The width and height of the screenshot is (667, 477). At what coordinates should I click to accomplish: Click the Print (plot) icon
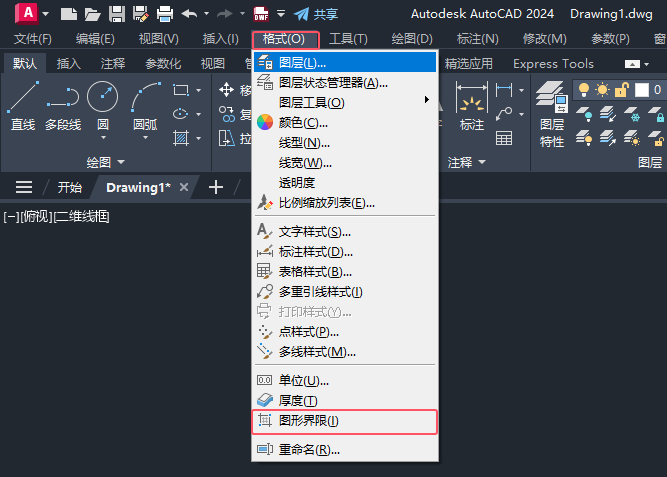click(x=165, y=14)
